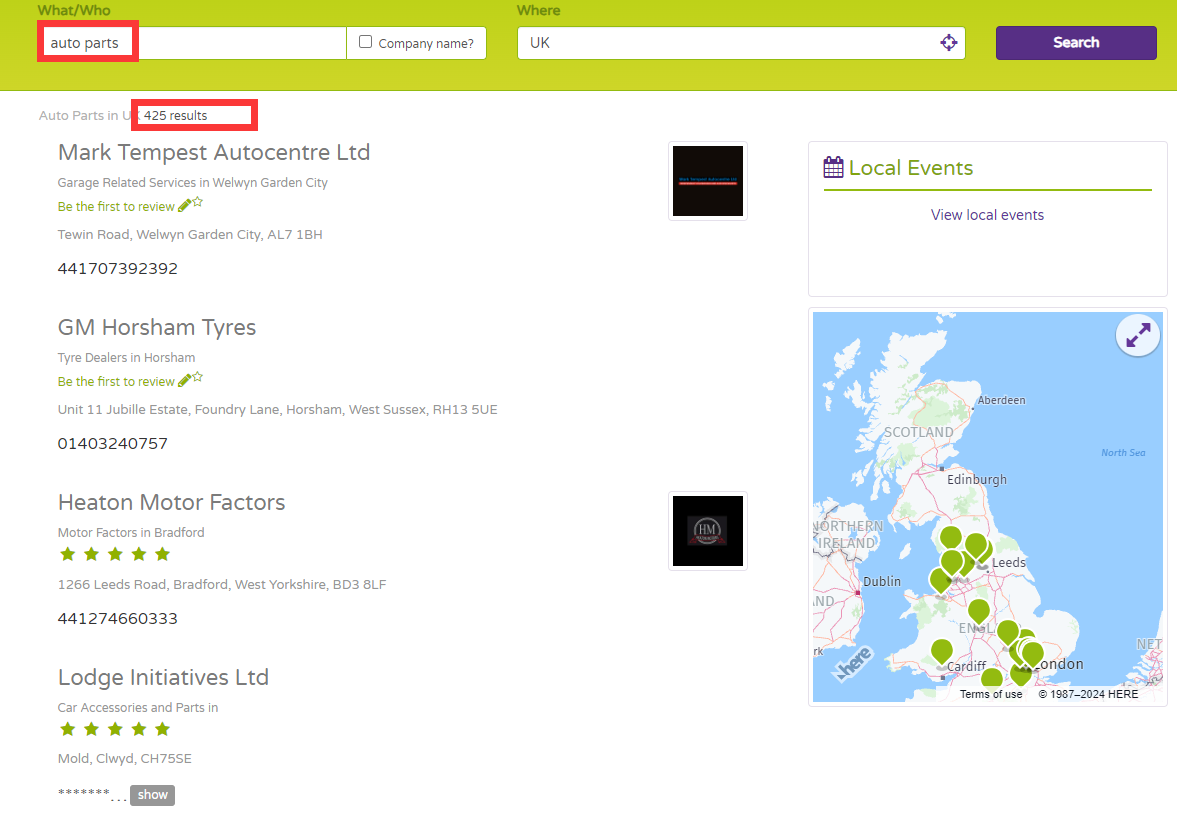Open Heaton Motor Factors listing
This screenshot has height=817, width=1177.
click(171, 502)
